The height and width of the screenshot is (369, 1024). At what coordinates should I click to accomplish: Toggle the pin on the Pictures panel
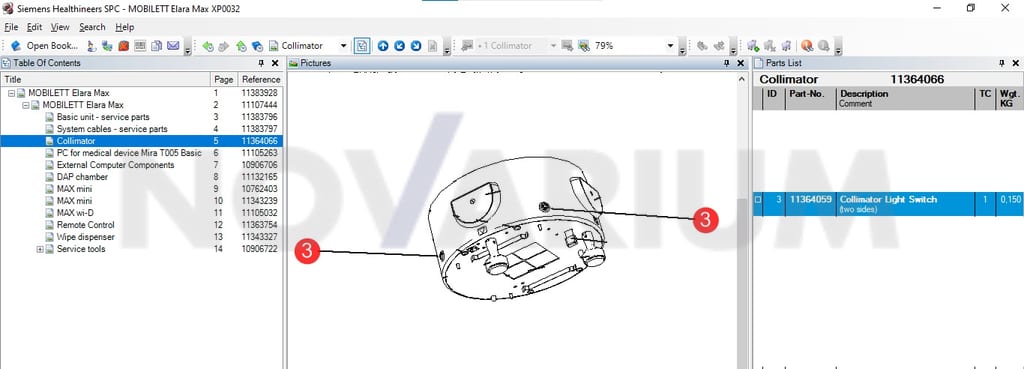pos(727,63)
